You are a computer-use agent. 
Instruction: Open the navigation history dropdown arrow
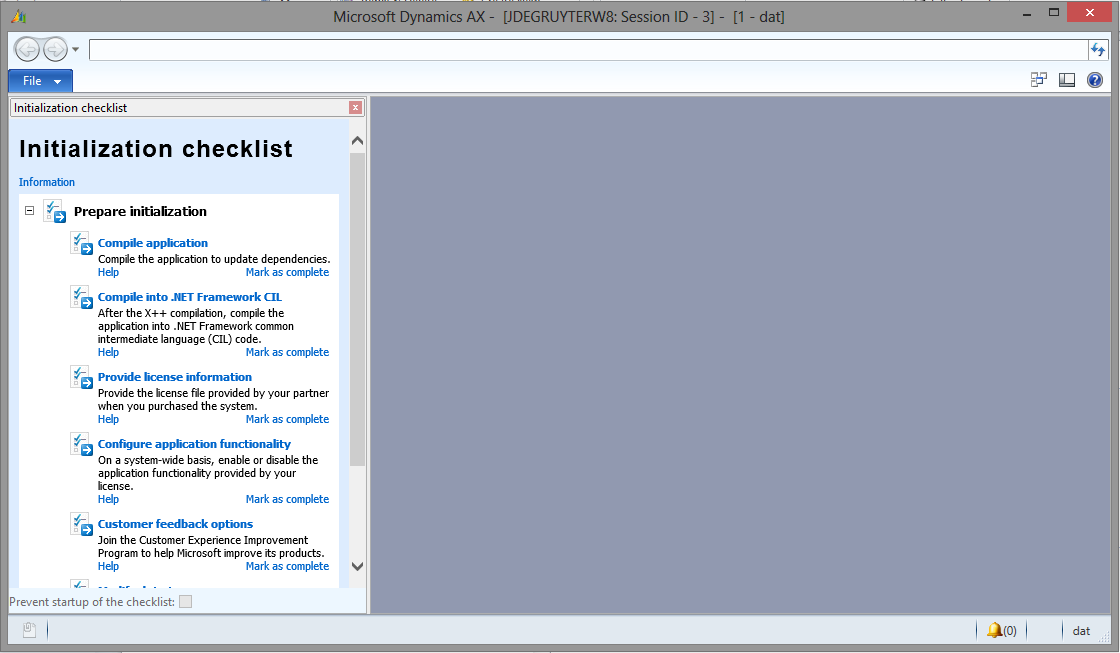point(75,49)
